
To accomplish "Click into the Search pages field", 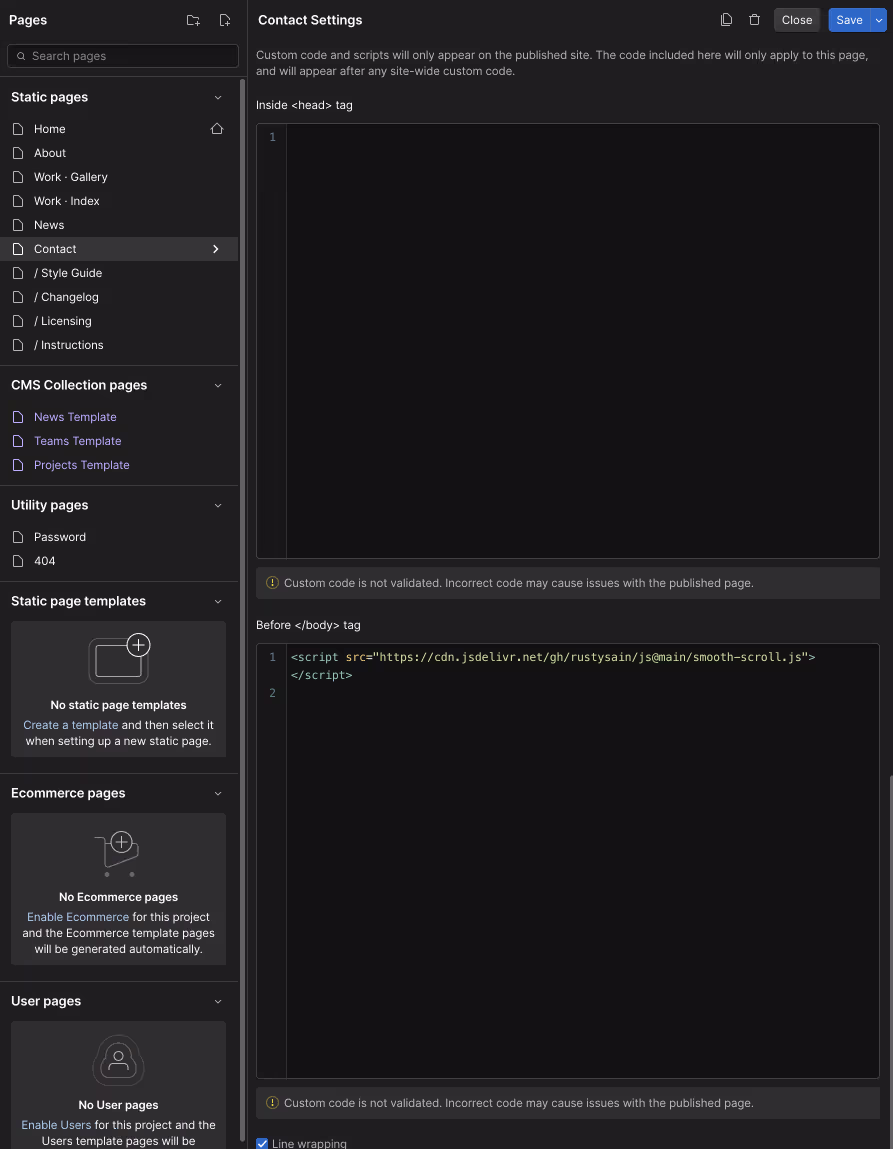I will 123,56.
